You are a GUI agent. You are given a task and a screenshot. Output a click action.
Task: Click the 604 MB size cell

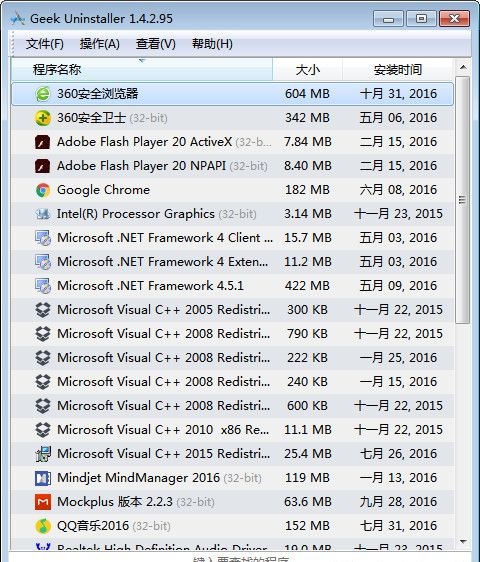tap(307, 94)
